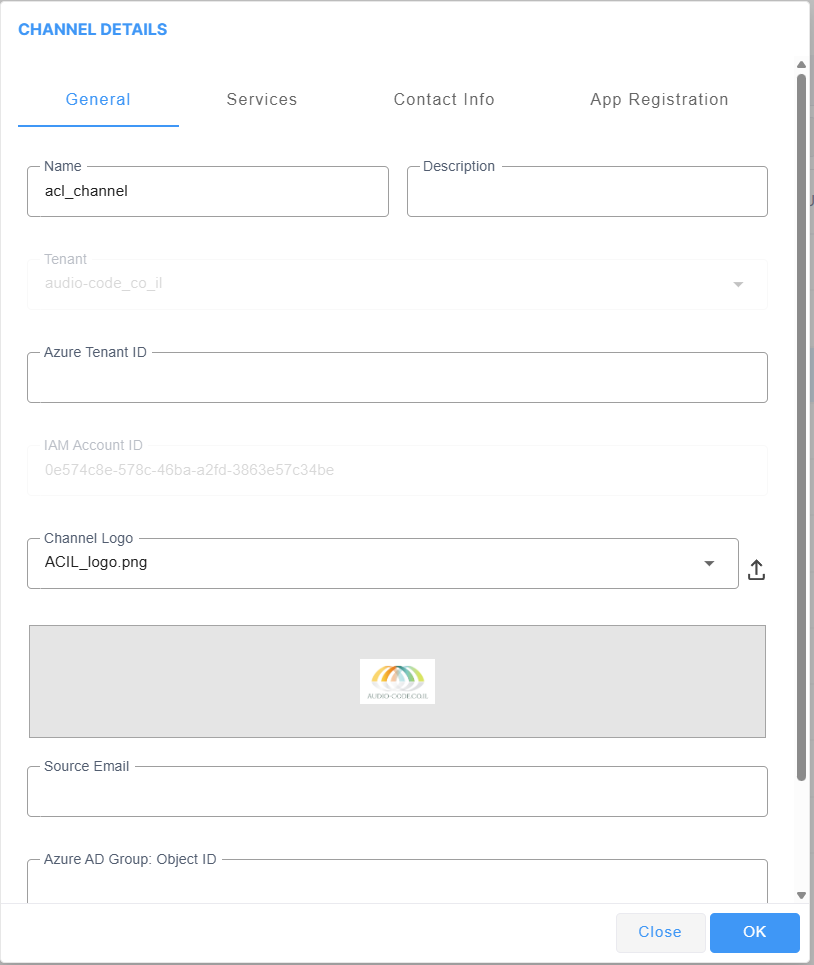Upload a new channel logo file
The image size is (814, 965).
(756, 570)
